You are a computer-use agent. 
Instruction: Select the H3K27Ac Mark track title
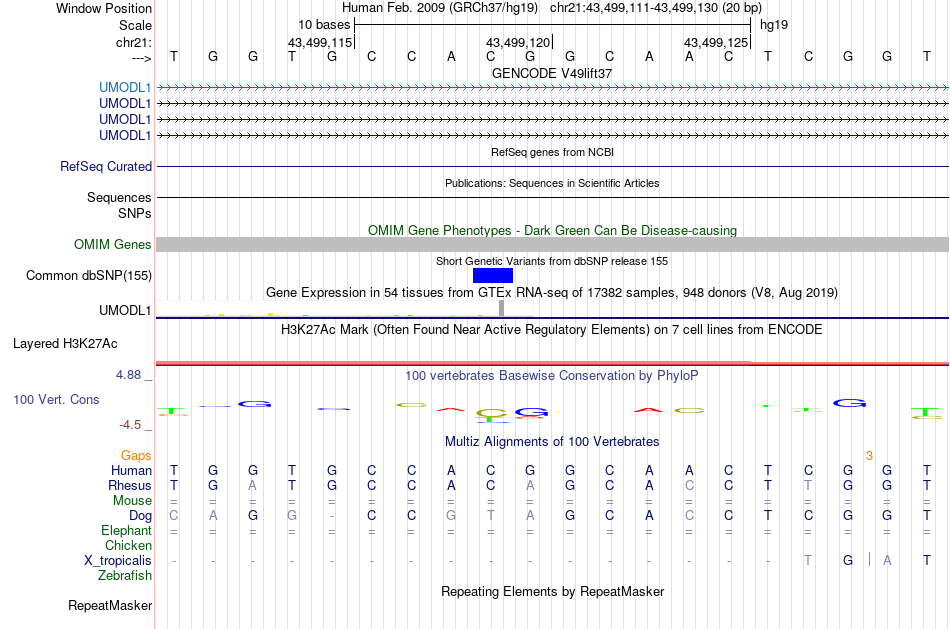[x=552, y=330]
